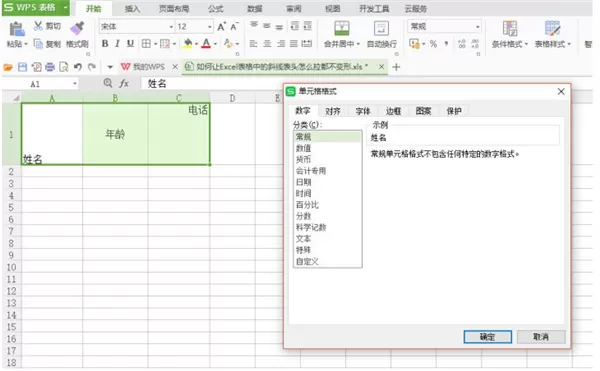Click the Table Style (表格样式) icon
This screenshot has height=371, width=600.
[552, 28]
